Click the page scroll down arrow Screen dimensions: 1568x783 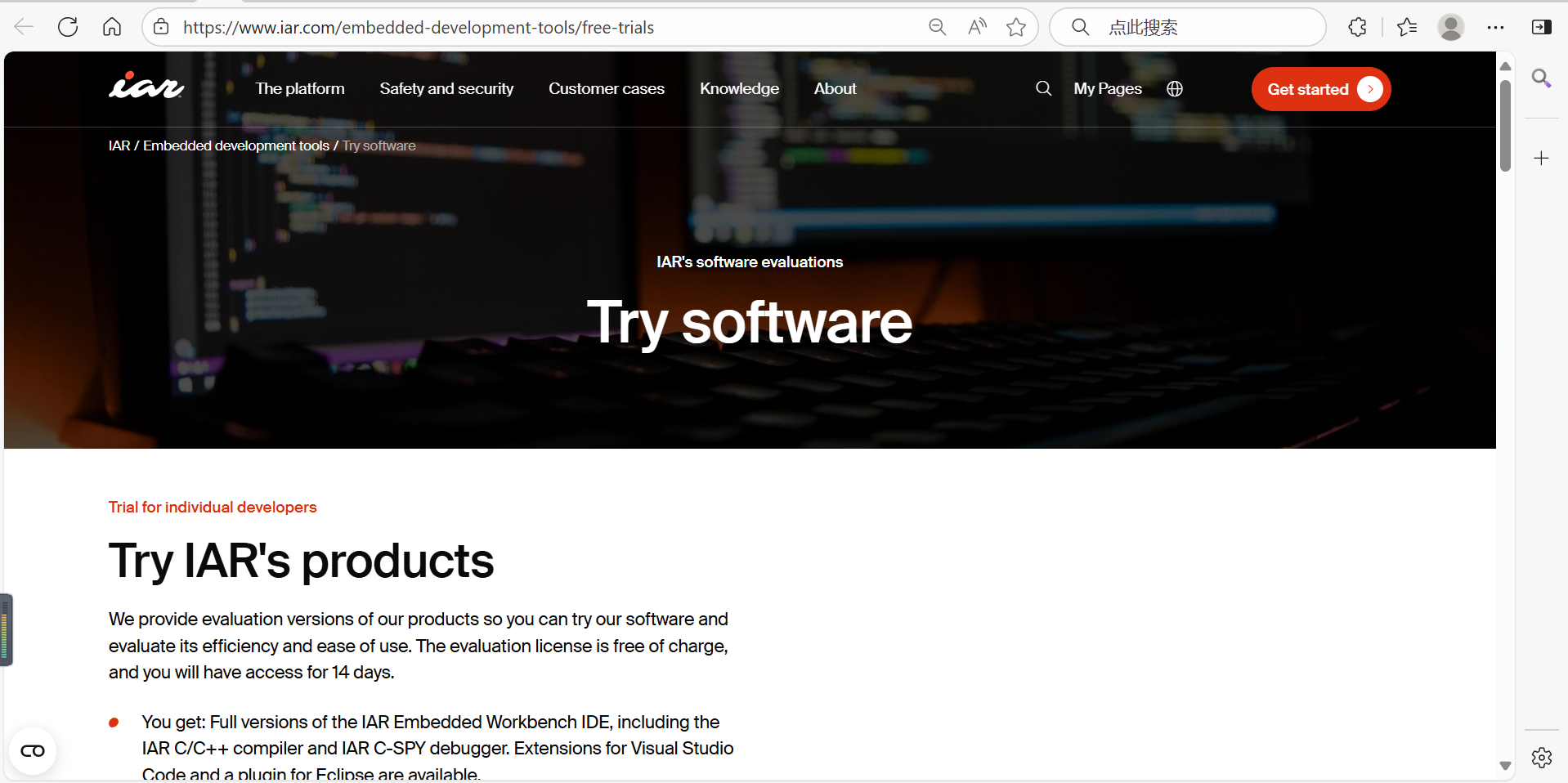pyautogui.click(x=1505, y=766)
